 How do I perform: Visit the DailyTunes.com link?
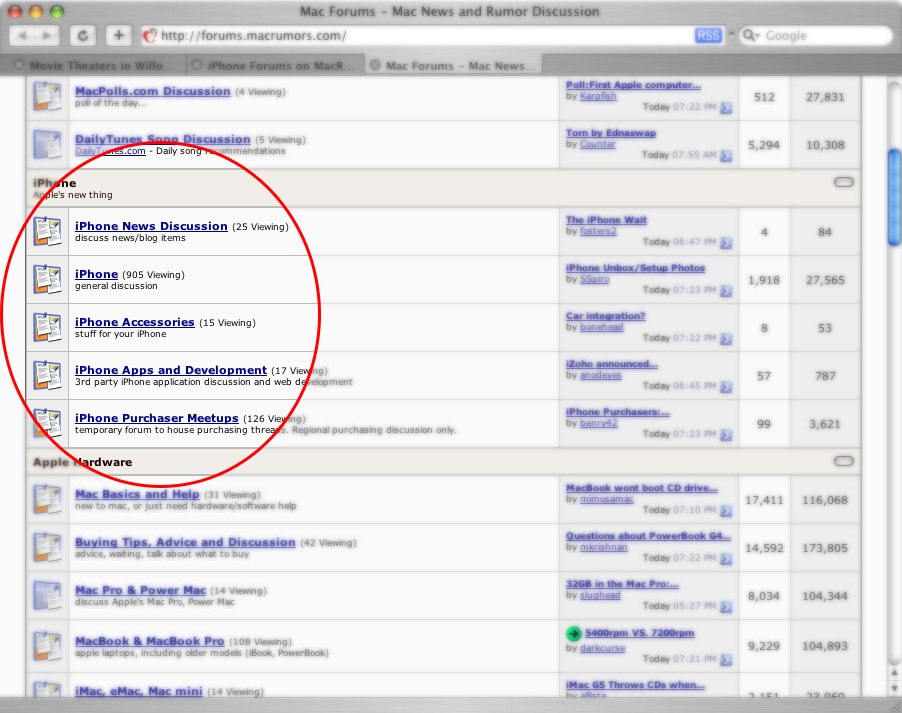pyautogui.click(x=110, y=151)
